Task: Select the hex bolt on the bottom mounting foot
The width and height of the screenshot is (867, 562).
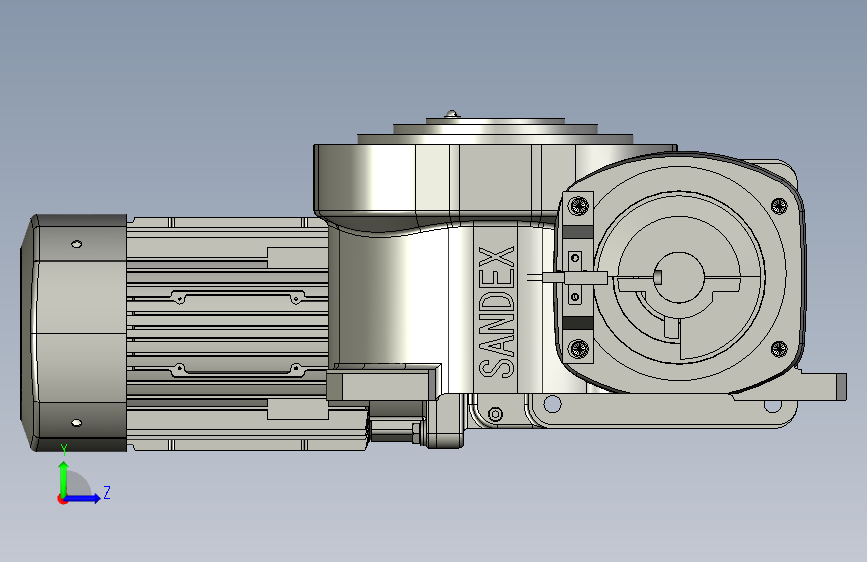Action: (495, 414)
